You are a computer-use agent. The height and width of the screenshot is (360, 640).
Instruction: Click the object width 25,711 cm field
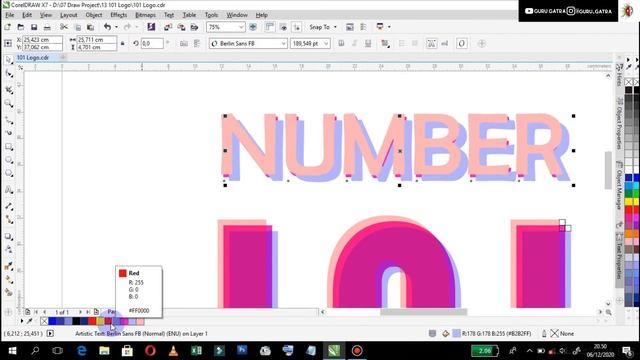pyautogui.click(x=96, y=40)
